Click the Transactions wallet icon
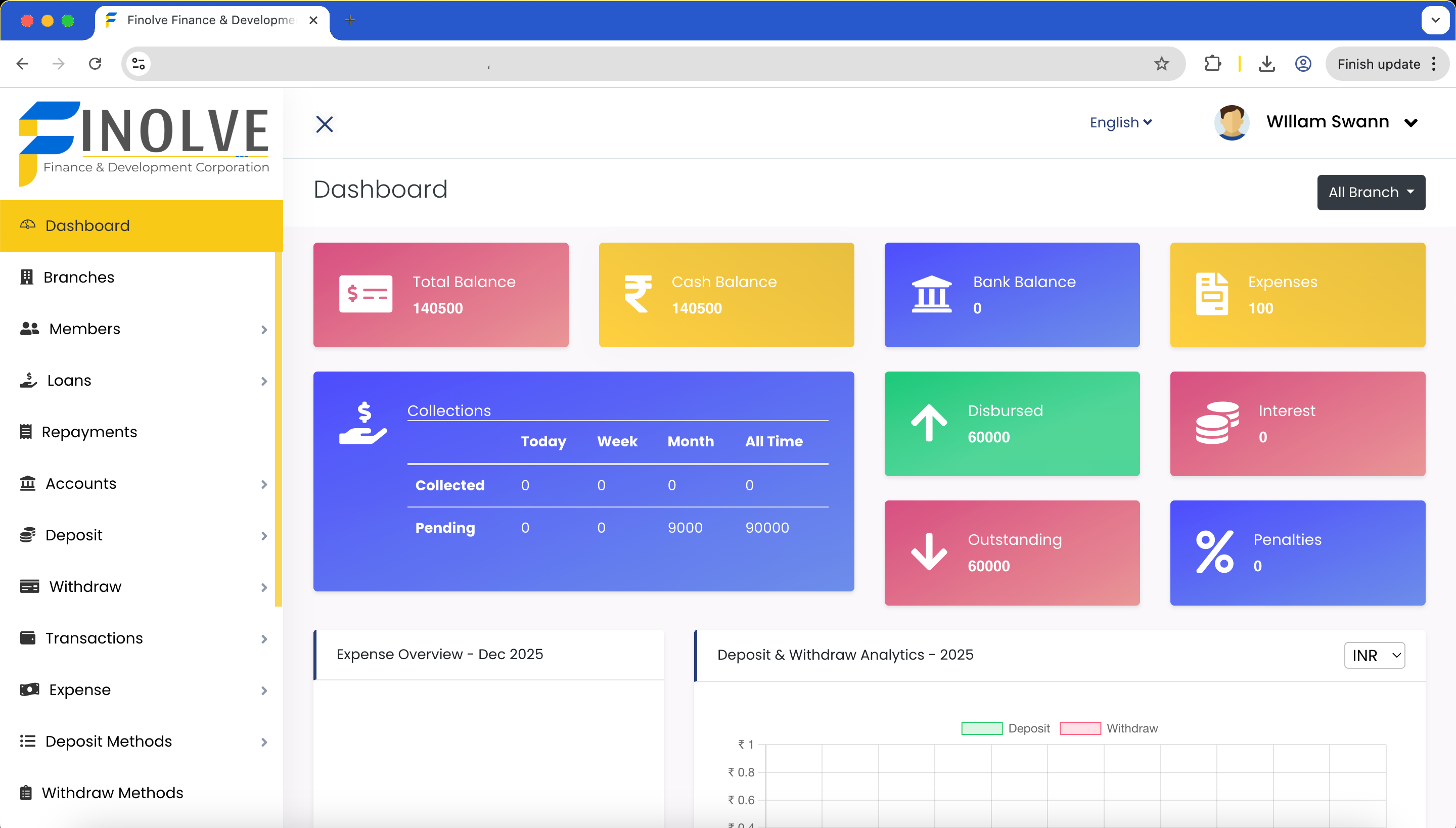Screen dimensions: 1456x828 28,637
